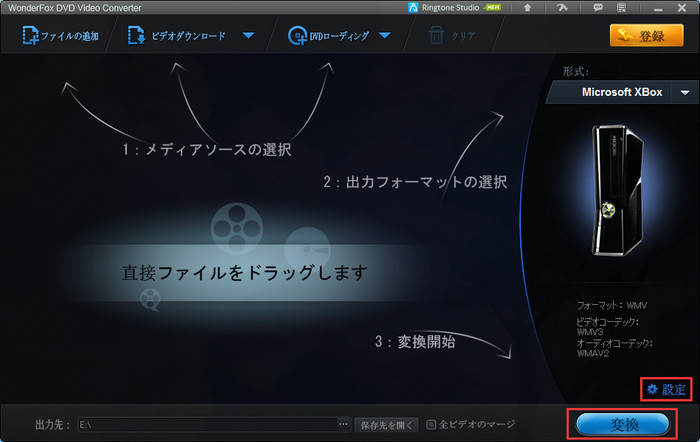
Task: Click the ファイルの追加 add file icon
Action: (30, 35)
